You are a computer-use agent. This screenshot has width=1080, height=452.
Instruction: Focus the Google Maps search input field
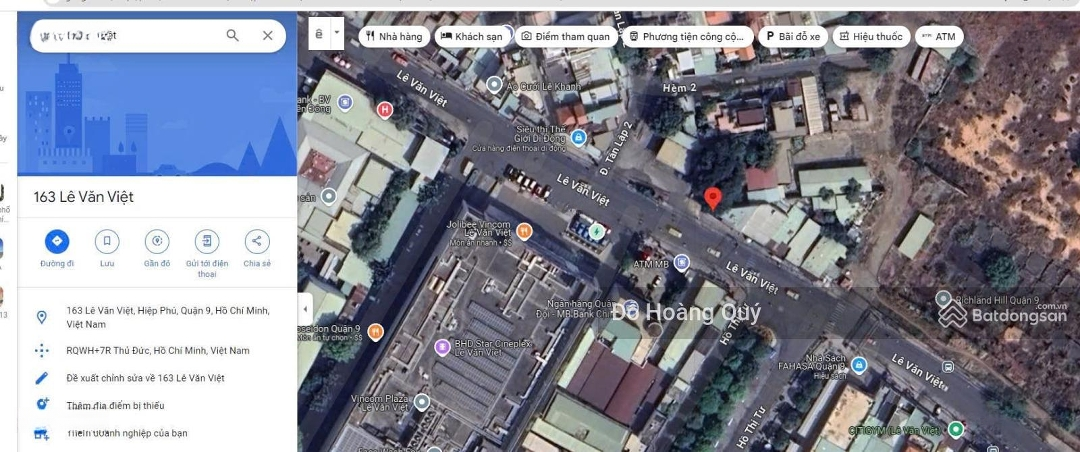[x=125, y=36]
